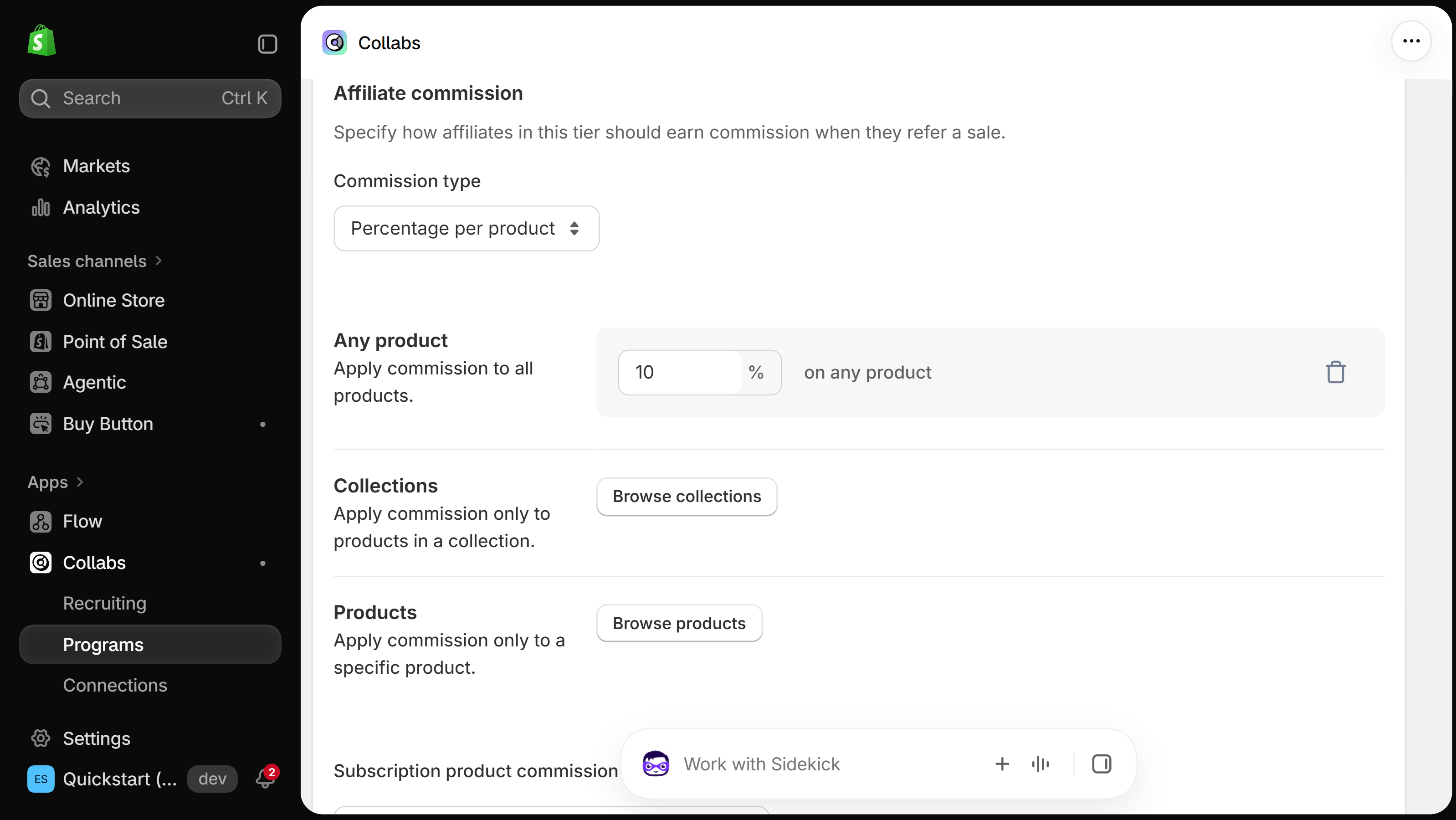Click the dot next to Buy Button
Viewport: 1456px width, 820px height.
[x=262, y=425]
